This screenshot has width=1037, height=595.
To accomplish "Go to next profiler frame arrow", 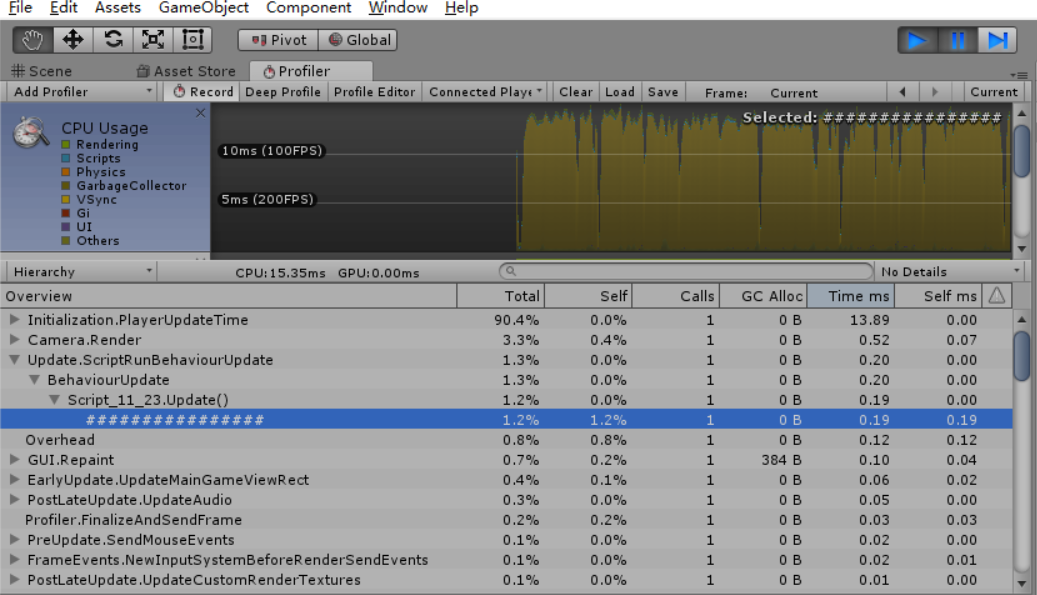I will (x=934, y=92).
